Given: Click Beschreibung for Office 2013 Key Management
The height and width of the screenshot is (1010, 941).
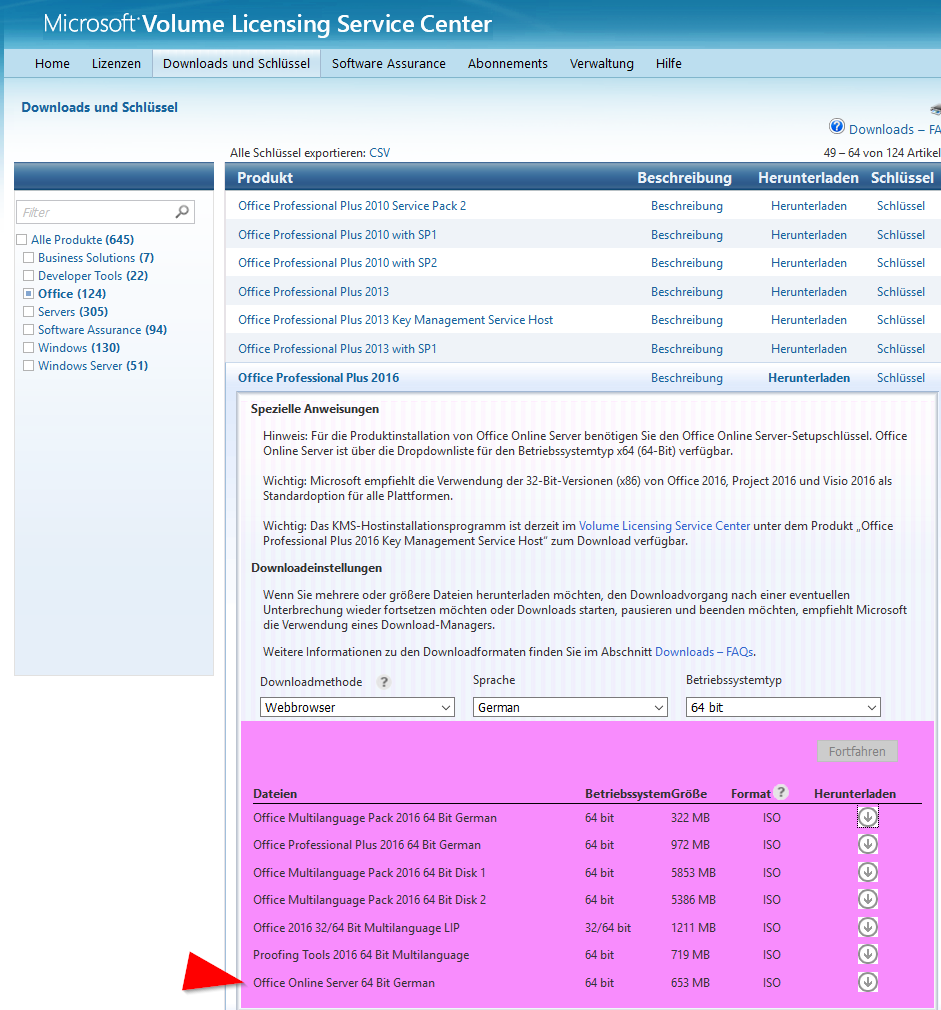Looking at the screenshot, I should pos(687,320).
